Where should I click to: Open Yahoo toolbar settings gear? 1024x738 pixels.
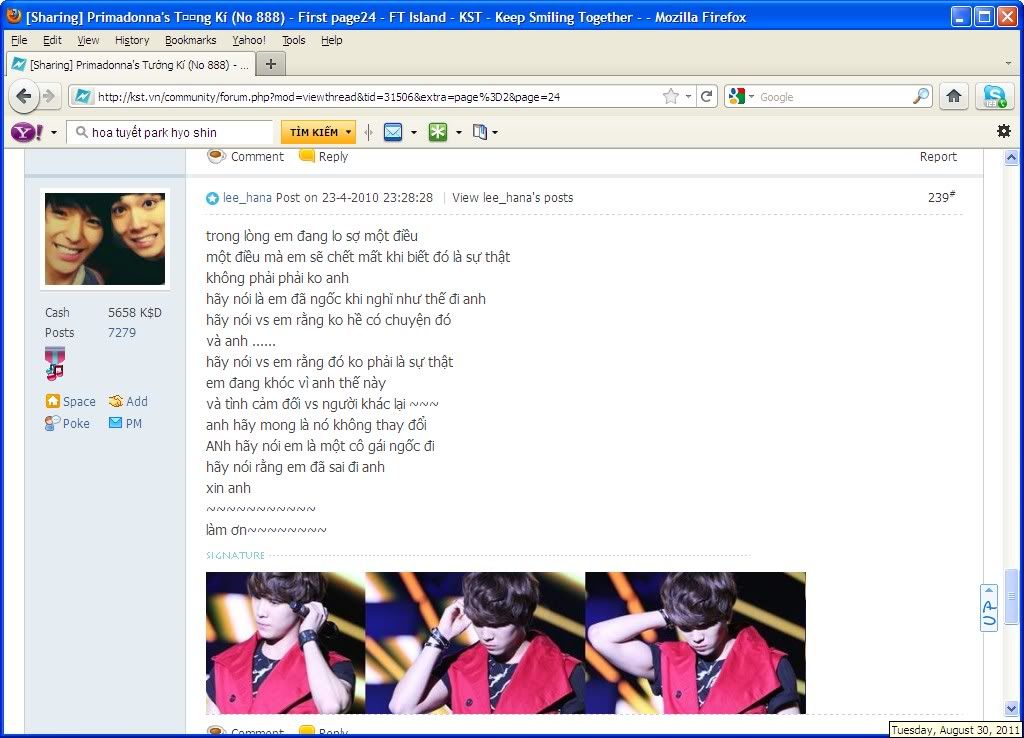(1004, 131)
